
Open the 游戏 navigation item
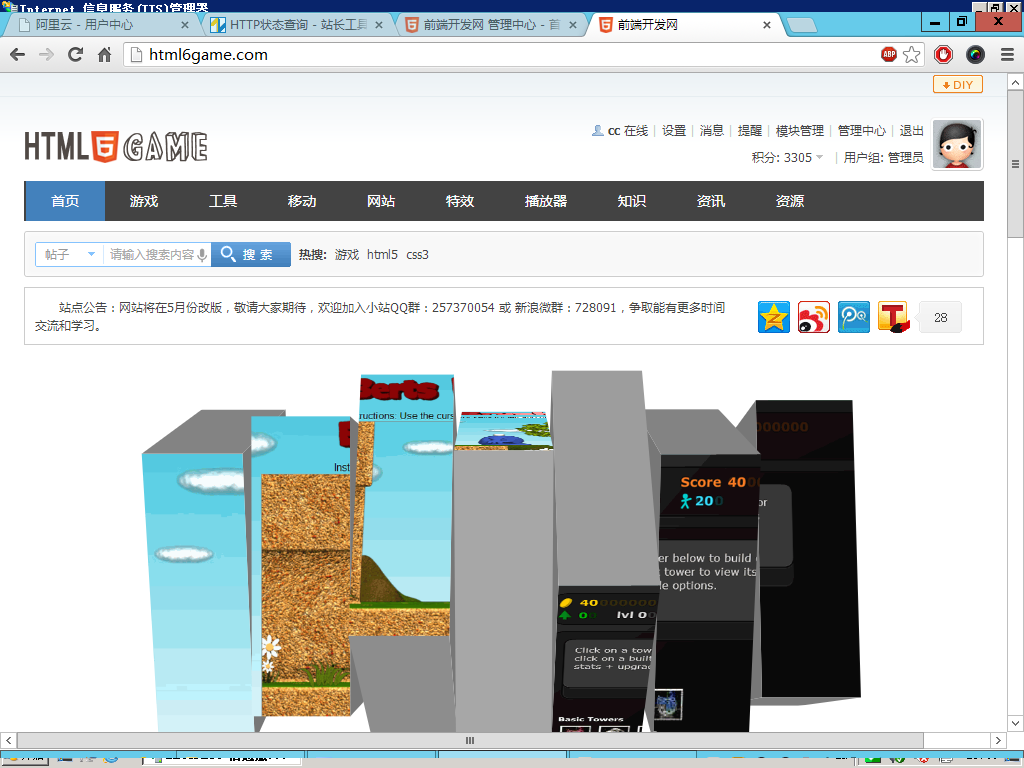click(144, 201)
